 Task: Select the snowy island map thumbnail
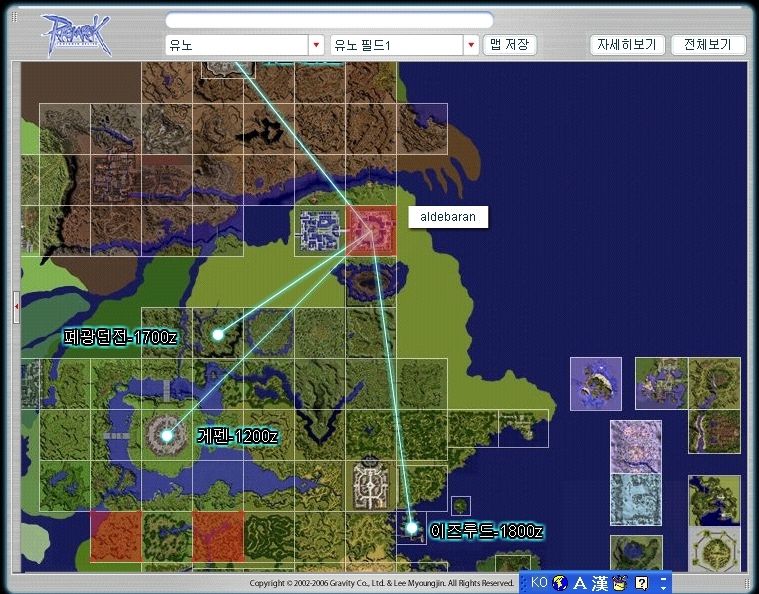(x=596, y=384)
